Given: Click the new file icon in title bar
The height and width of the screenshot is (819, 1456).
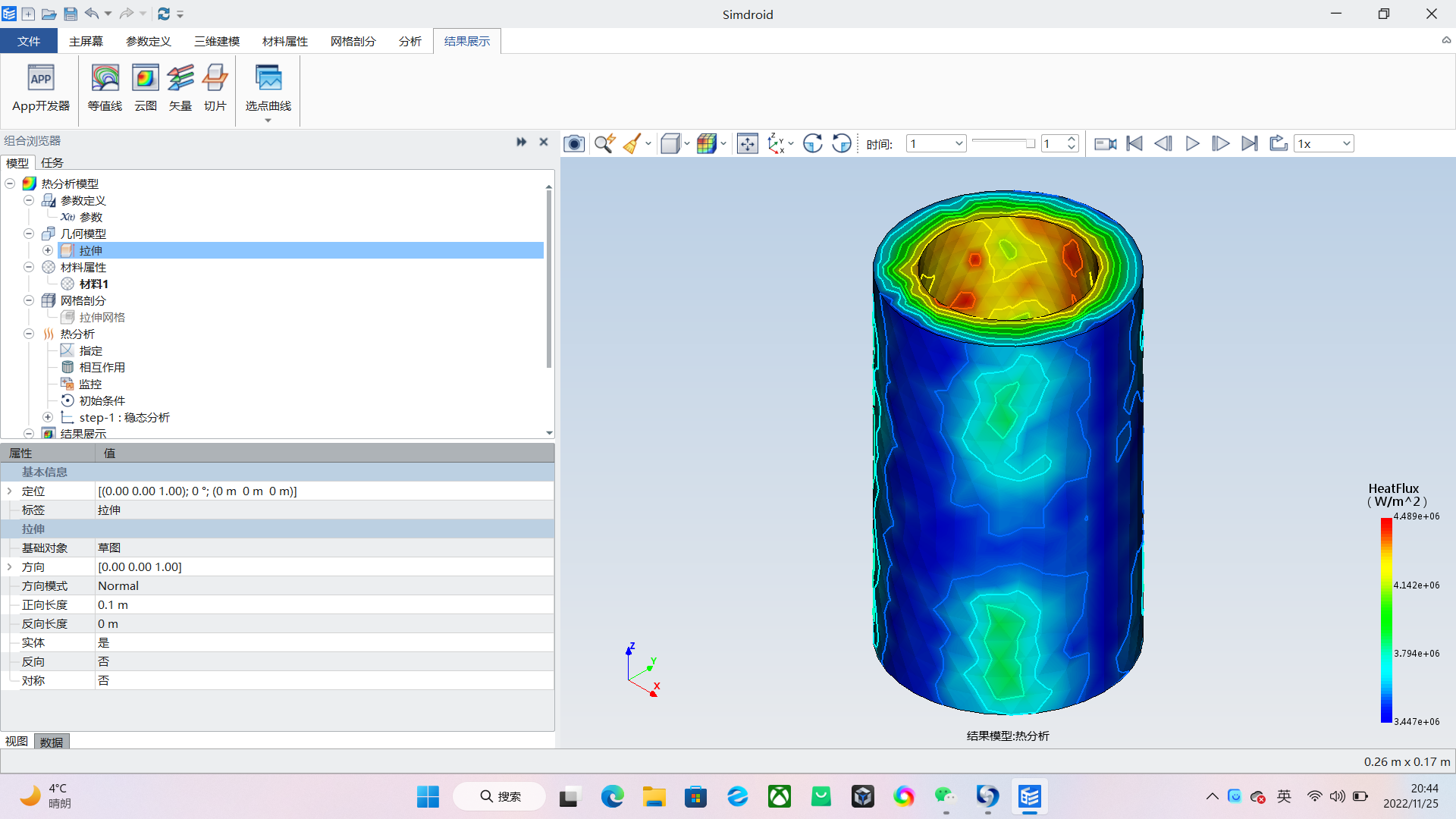Looking at the screenshot, I should coord(28,14).
